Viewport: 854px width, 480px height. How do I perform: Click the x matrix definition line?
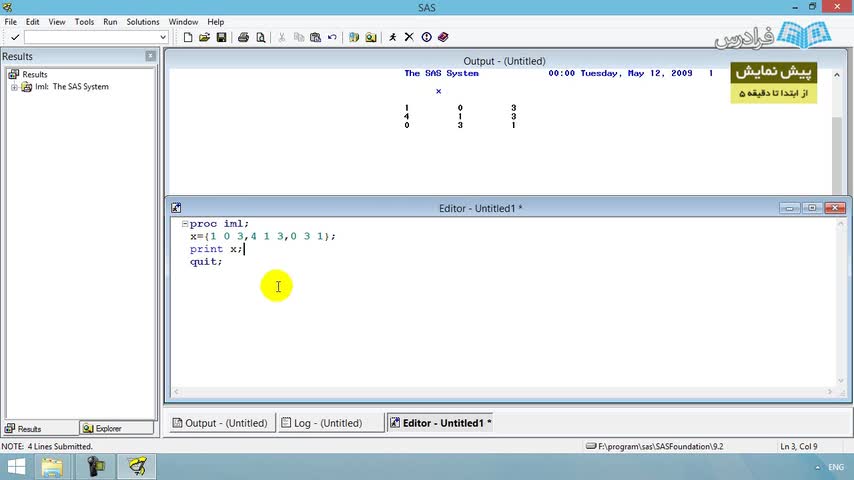[263, 236]
